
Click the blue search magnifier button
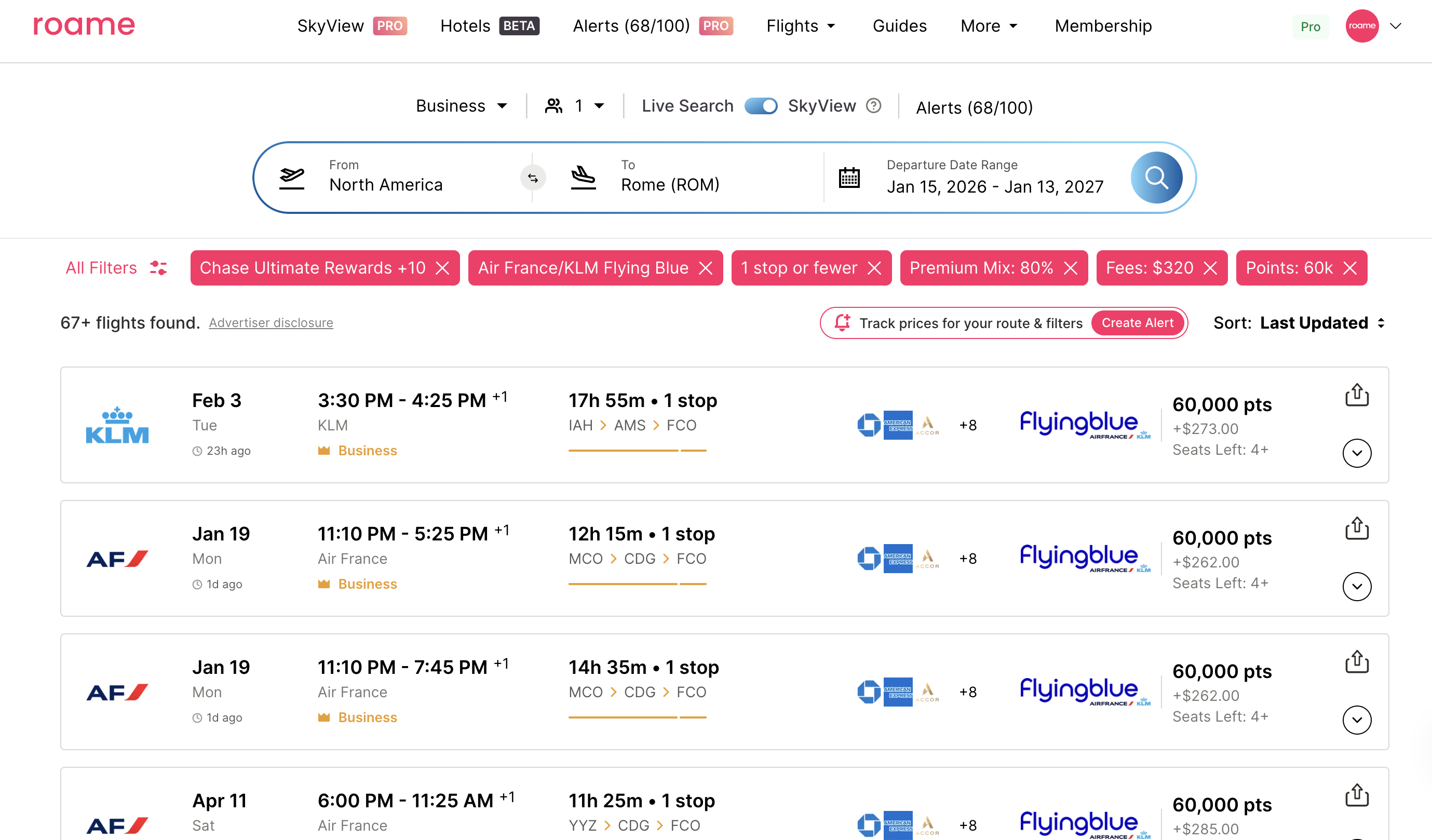coord(1156,178)
